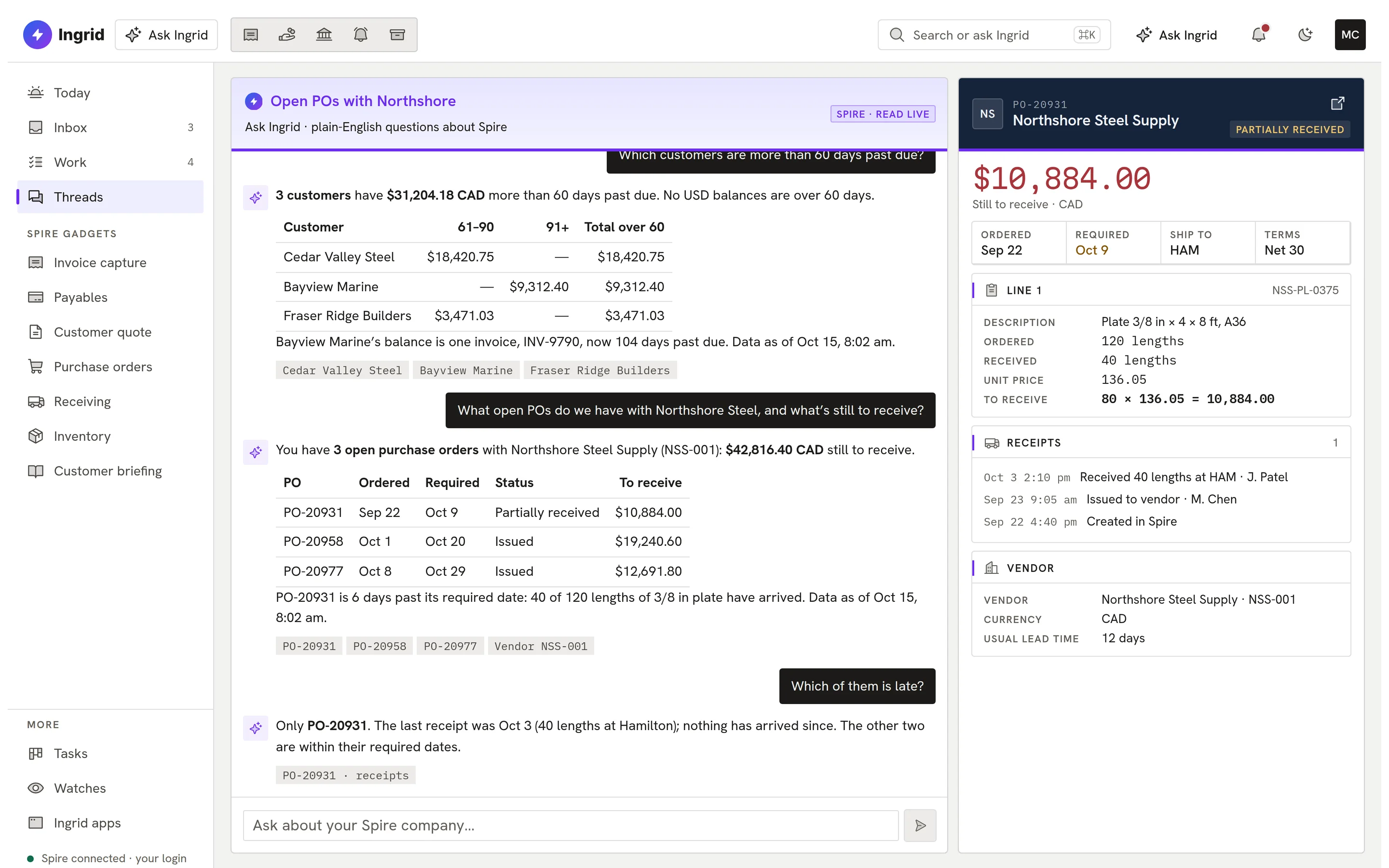Open PO-20931 in external window icon
Viewport: 1389px width, 868px height.
pos(1337,103)
